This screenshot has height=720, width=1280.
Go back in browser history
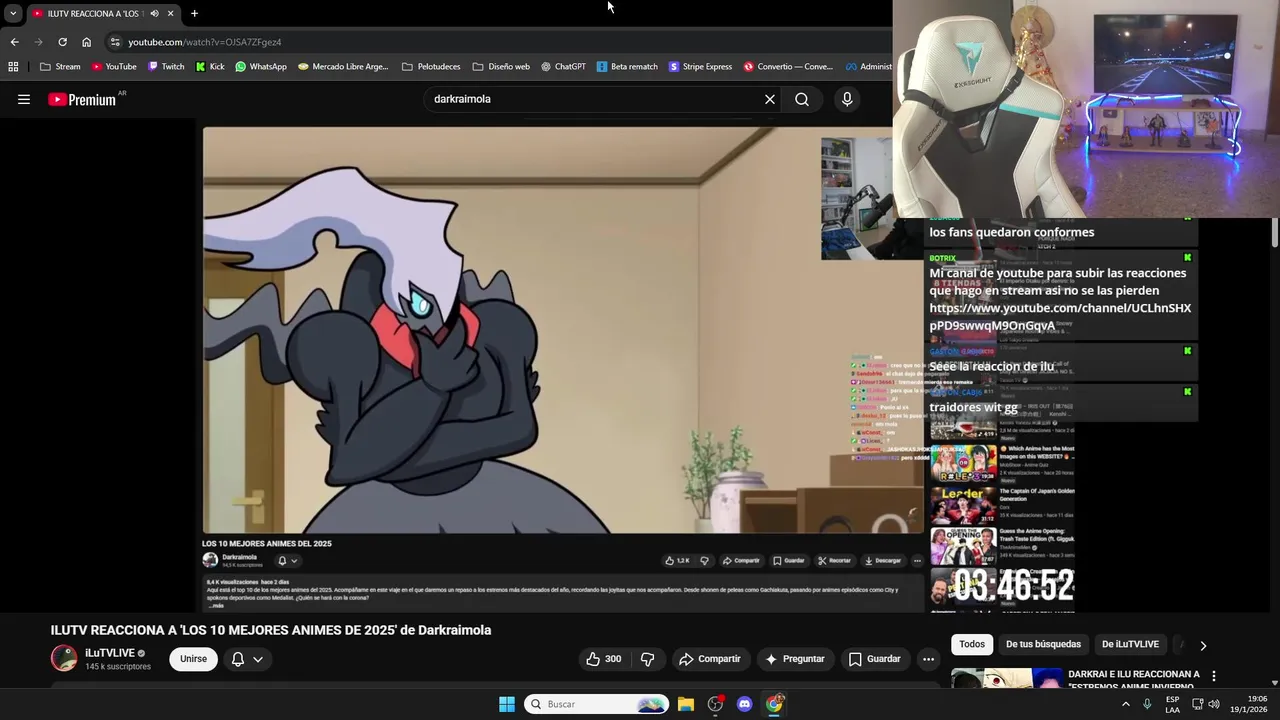[x=14, y=42]
